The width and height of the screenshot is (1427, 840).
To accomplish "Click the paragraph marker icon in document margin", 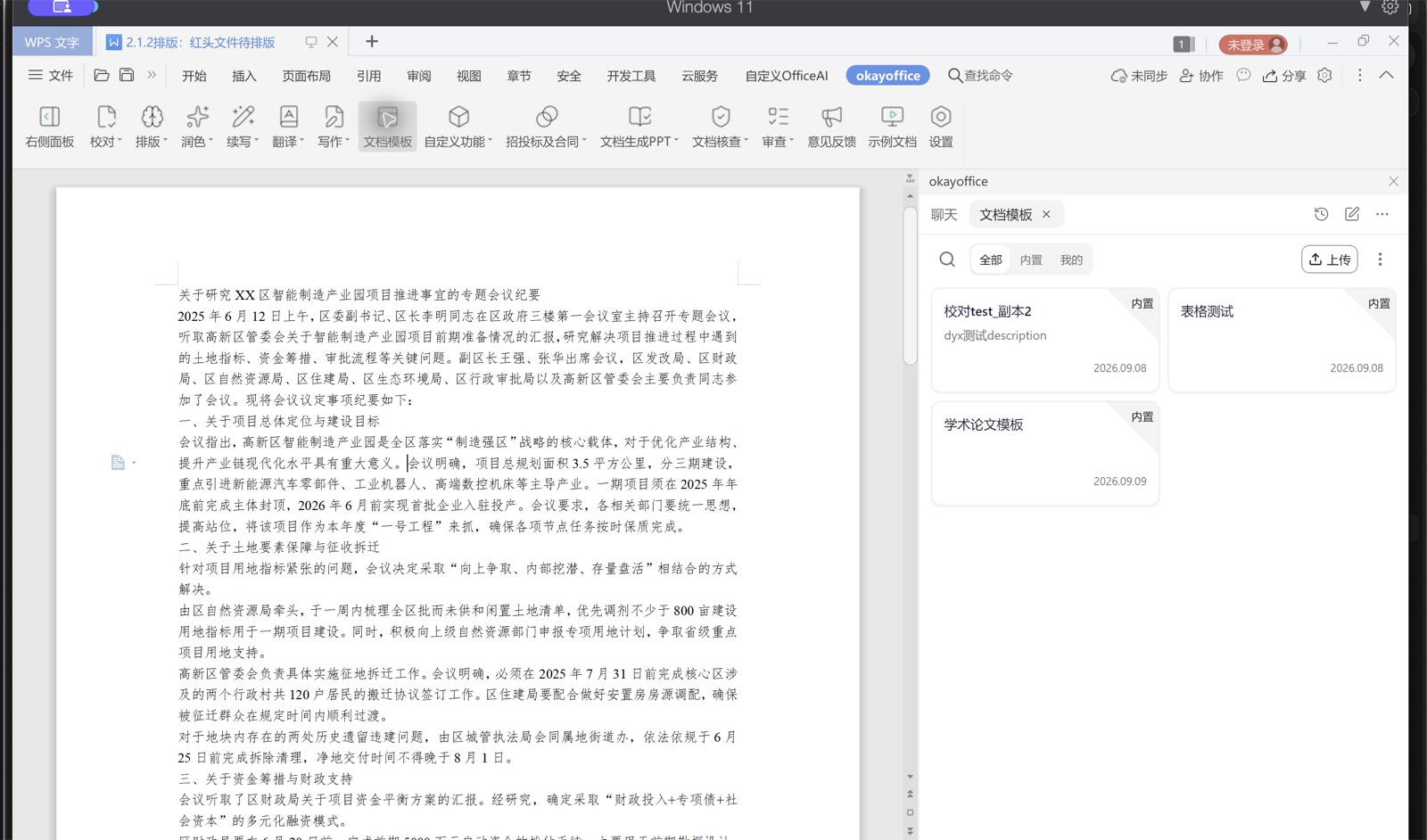I will point(118,462).
